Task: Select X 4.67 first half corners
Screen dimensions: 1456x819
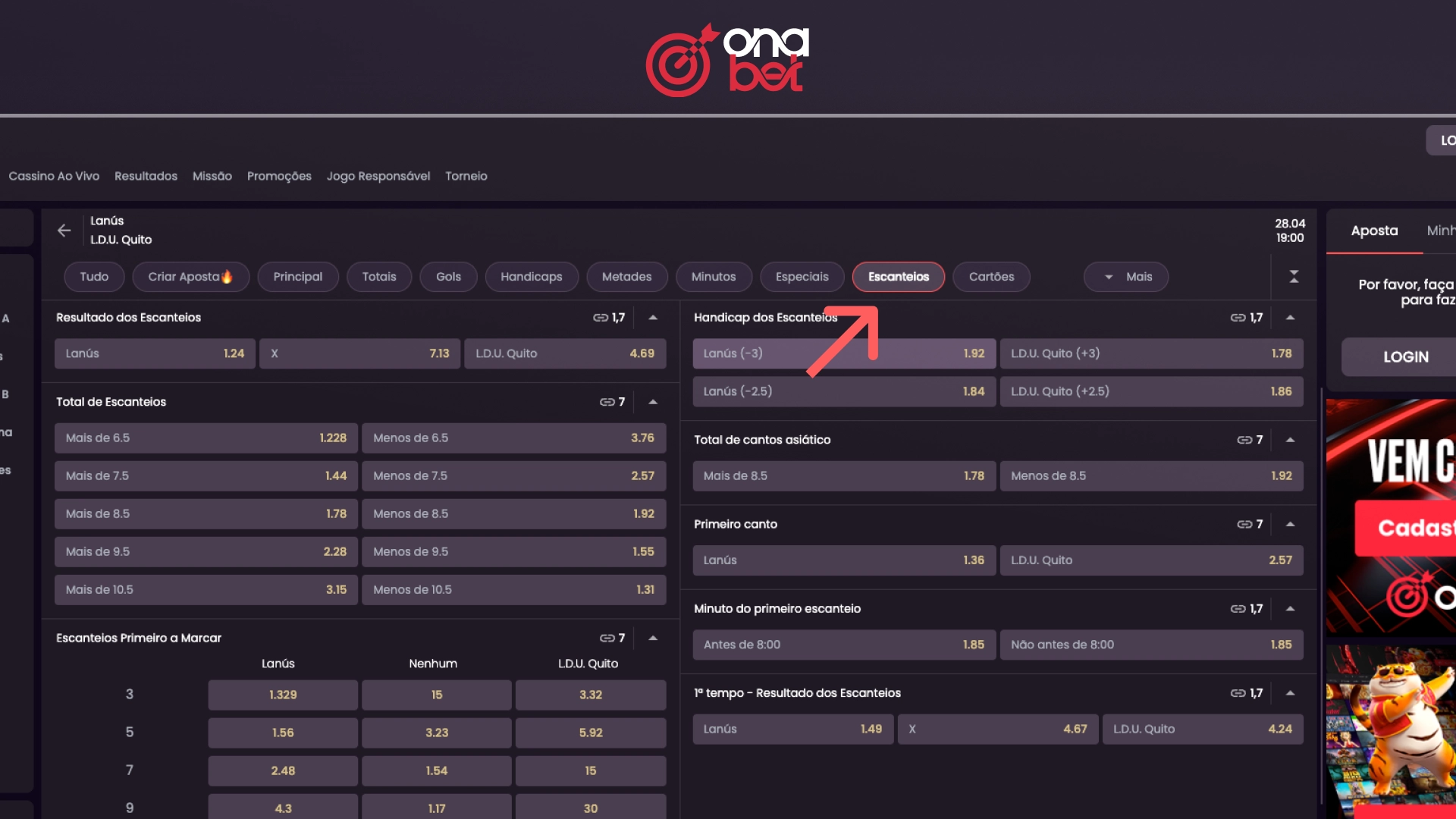Action: coord(998,730)
